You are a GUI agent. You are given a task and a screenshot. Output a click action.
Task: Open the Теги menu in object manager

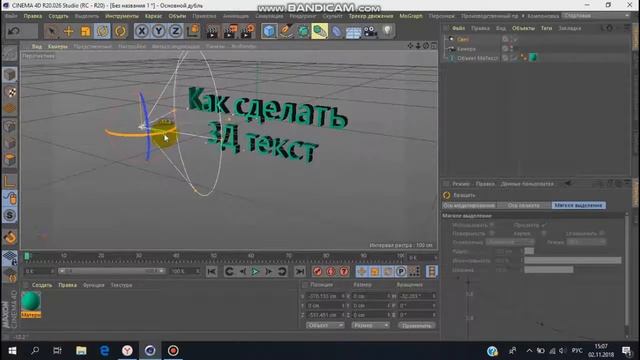point(546,29)
